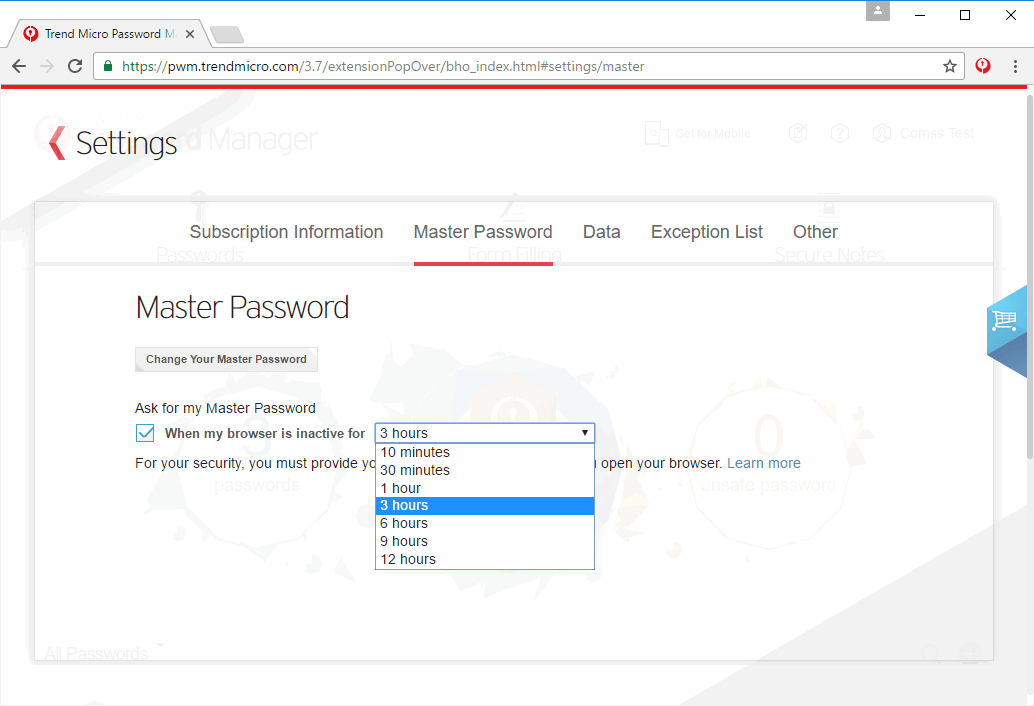Collapse the inactivity time dropdown
Image resolution: width=1034 pixels, height=706 pixels.
point(484,433)
